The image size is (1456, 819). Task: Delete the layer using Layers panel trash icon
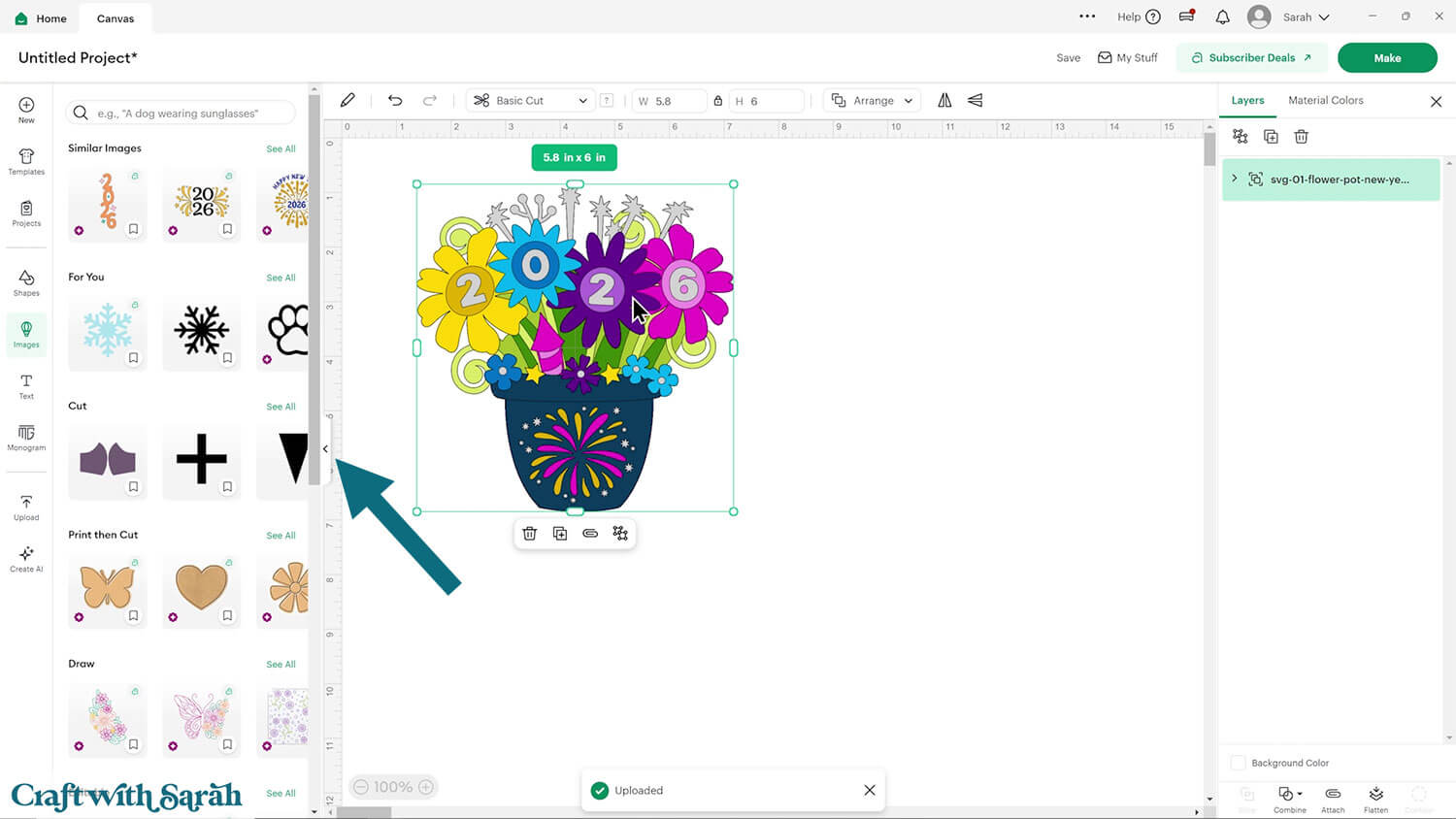[1301, 137]
